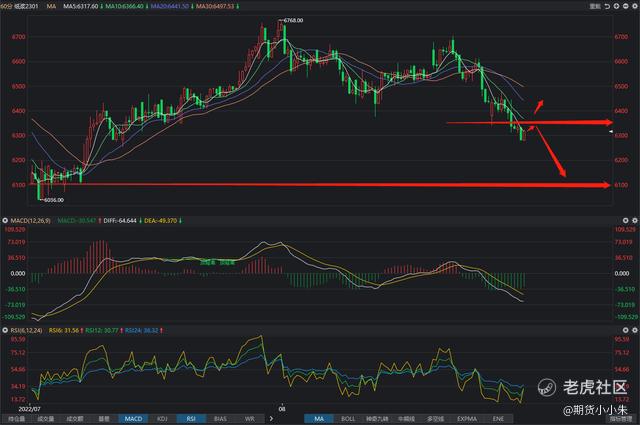The width and height of the screenshot is (640, 425).
Task: Switch sub-chart to KDJ indicator
Action: tap(162, 419)
